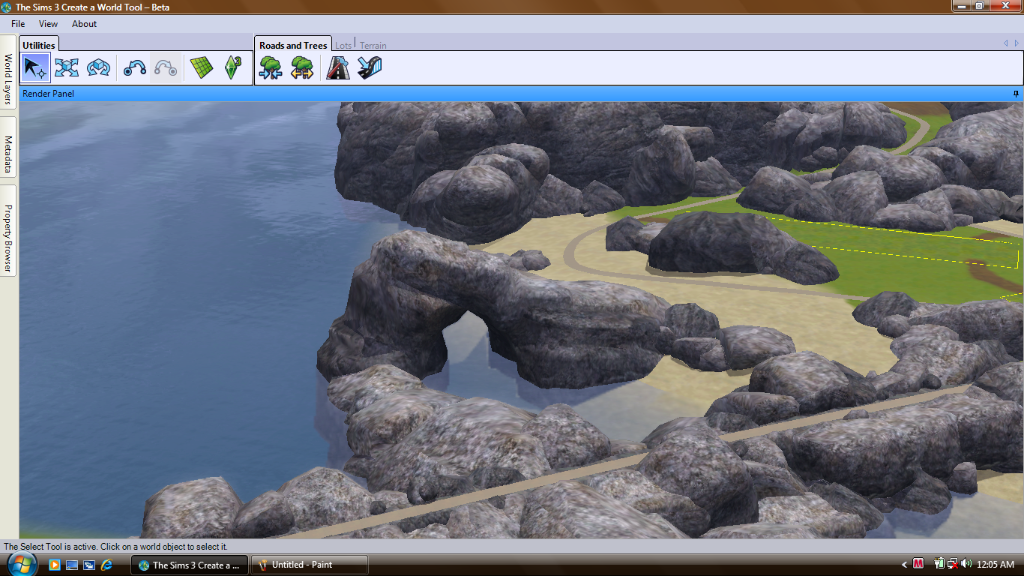Select the tree placement tool with blue arrows
Viewport: 1024px width, 576px height.
pos(270,68)
